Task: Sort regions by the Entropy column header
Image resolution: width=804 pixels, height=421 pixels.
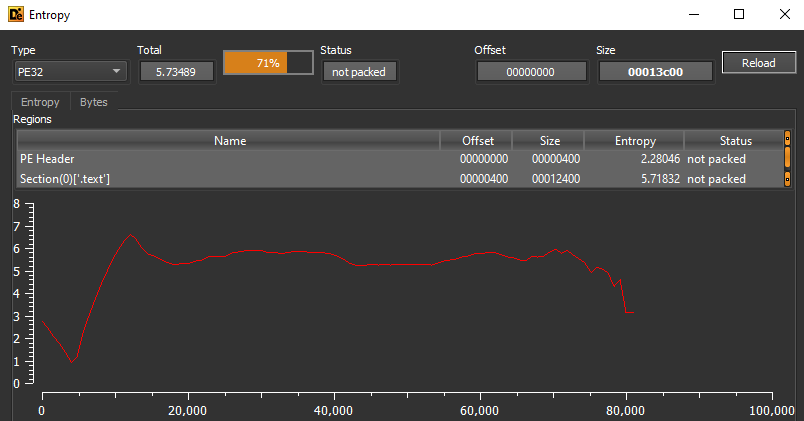Action: [634, 141]
